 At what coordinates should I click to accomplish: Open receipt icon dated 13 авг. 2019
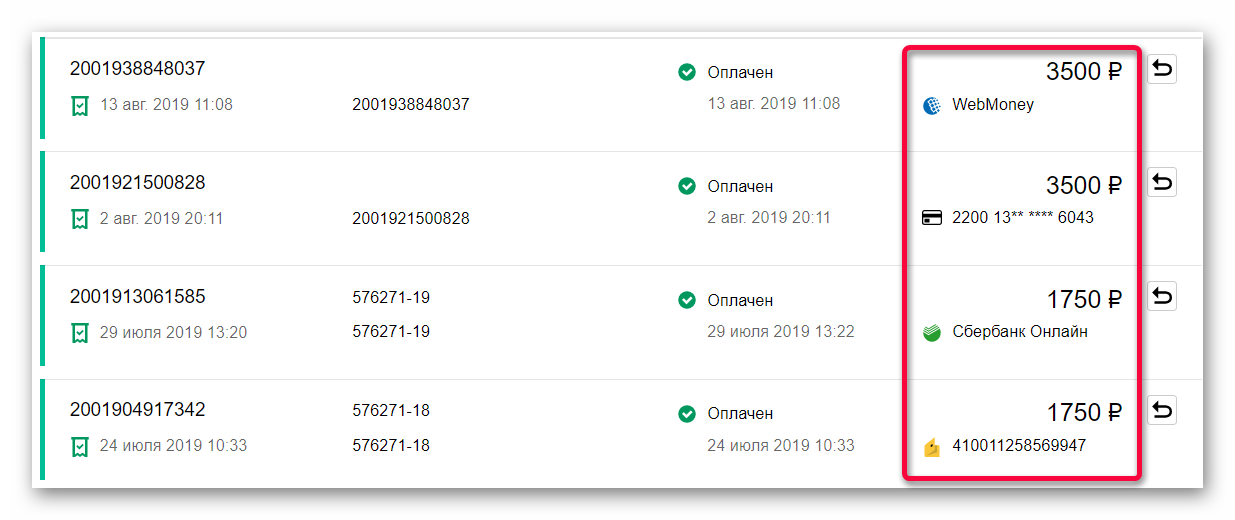(x=80, y=105)
